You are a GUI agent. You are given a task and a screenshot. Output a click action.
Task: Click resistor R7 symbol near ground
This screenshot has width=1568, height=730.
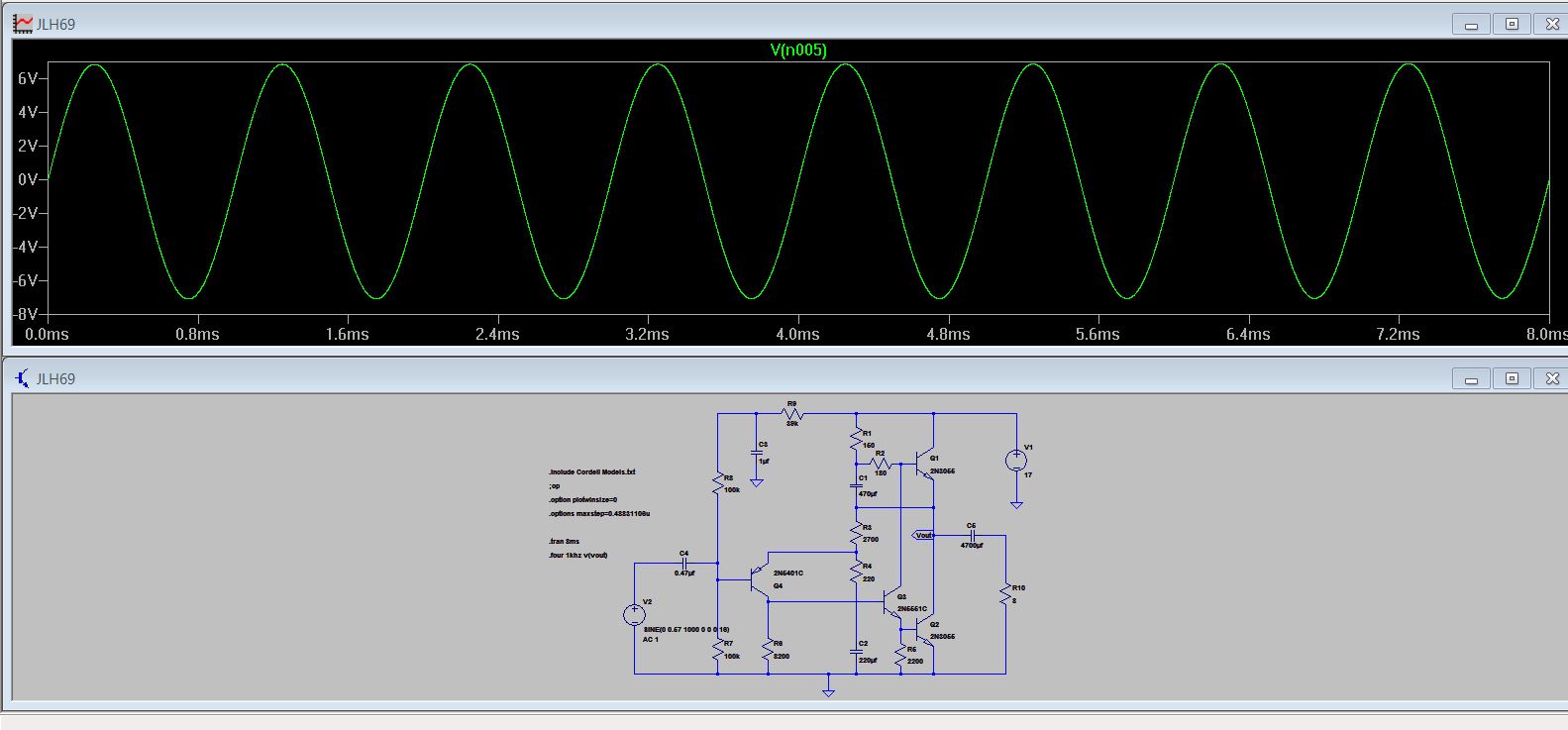[x=717, y=650]
